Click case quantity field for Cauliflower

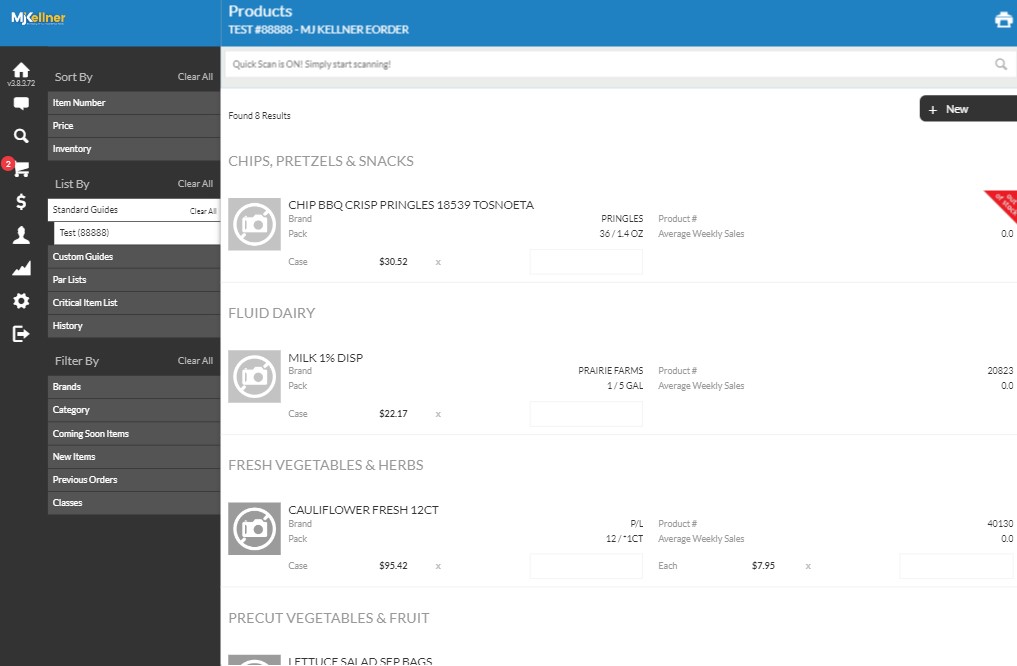point(586,565)
